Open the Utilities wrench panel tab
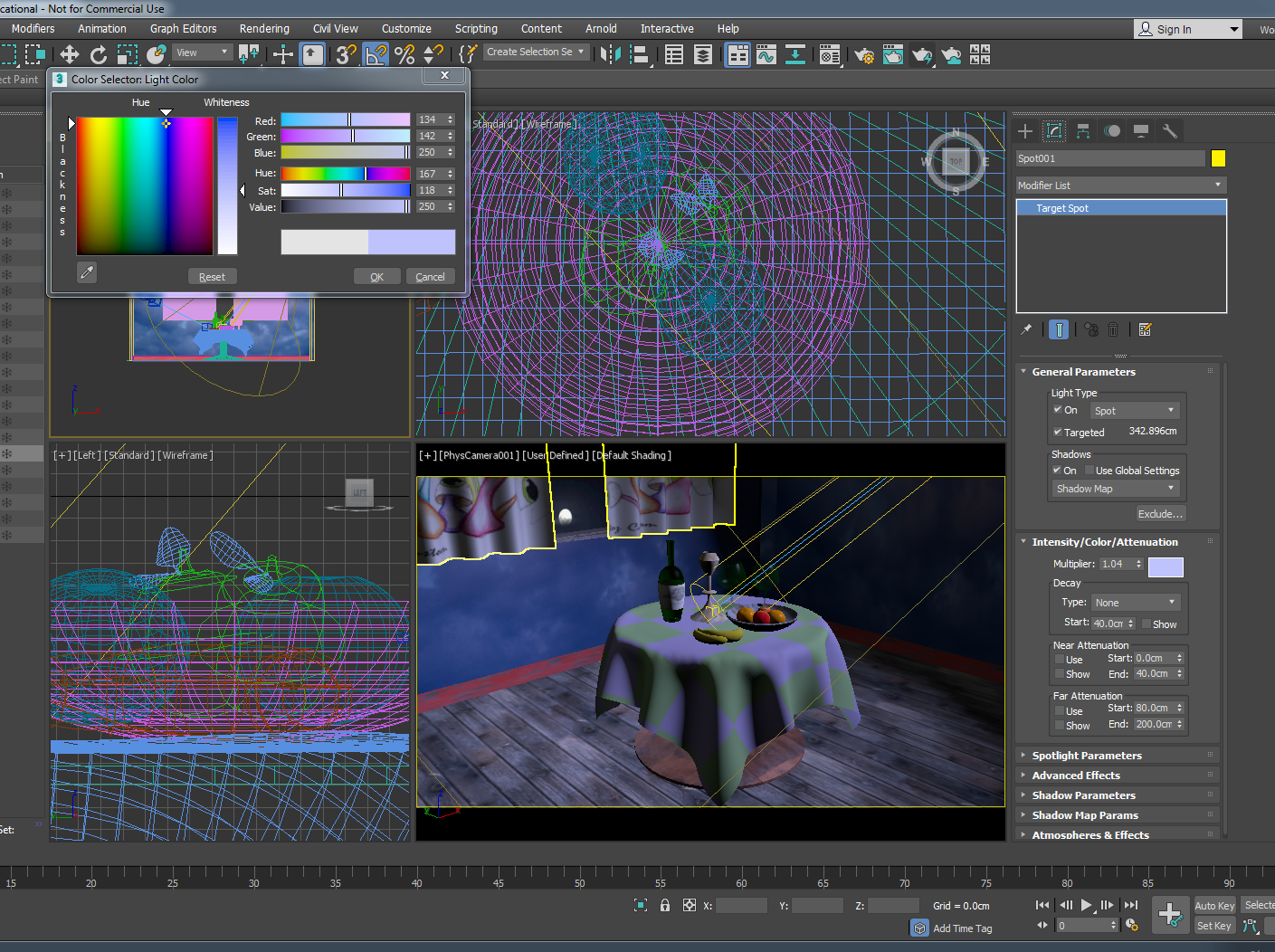The image size is (1275, 952). 1170,131
